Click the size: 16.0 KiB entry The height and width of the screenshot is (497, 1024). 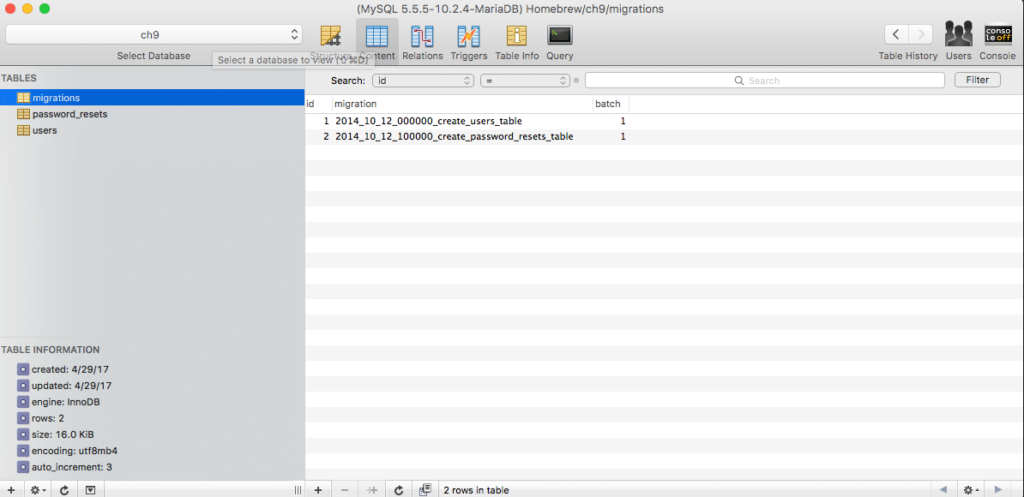point(54,434)
